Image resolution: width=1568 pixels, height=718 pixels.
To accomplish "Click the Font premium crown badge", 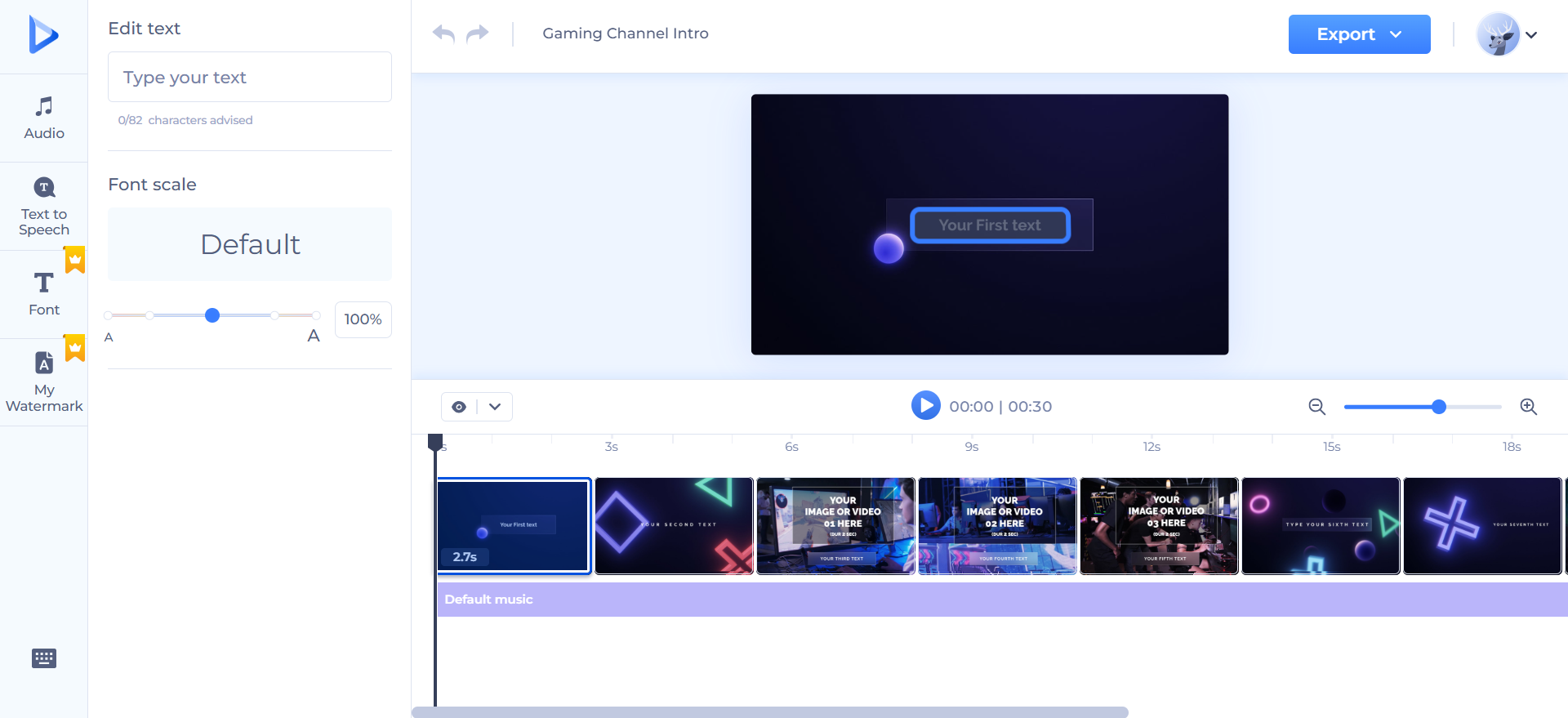I will tap(75, 259).
